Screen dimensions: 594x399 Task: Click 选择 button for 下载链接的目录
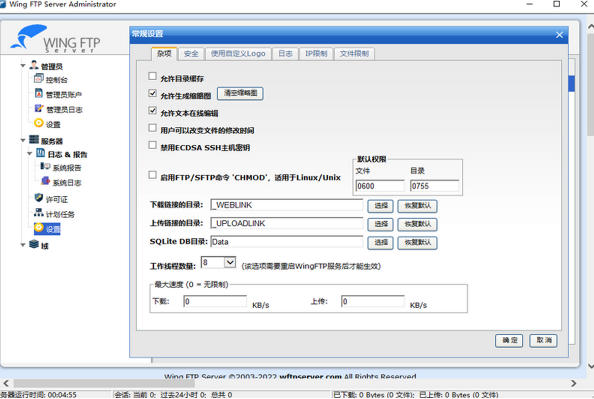[380, 206]
